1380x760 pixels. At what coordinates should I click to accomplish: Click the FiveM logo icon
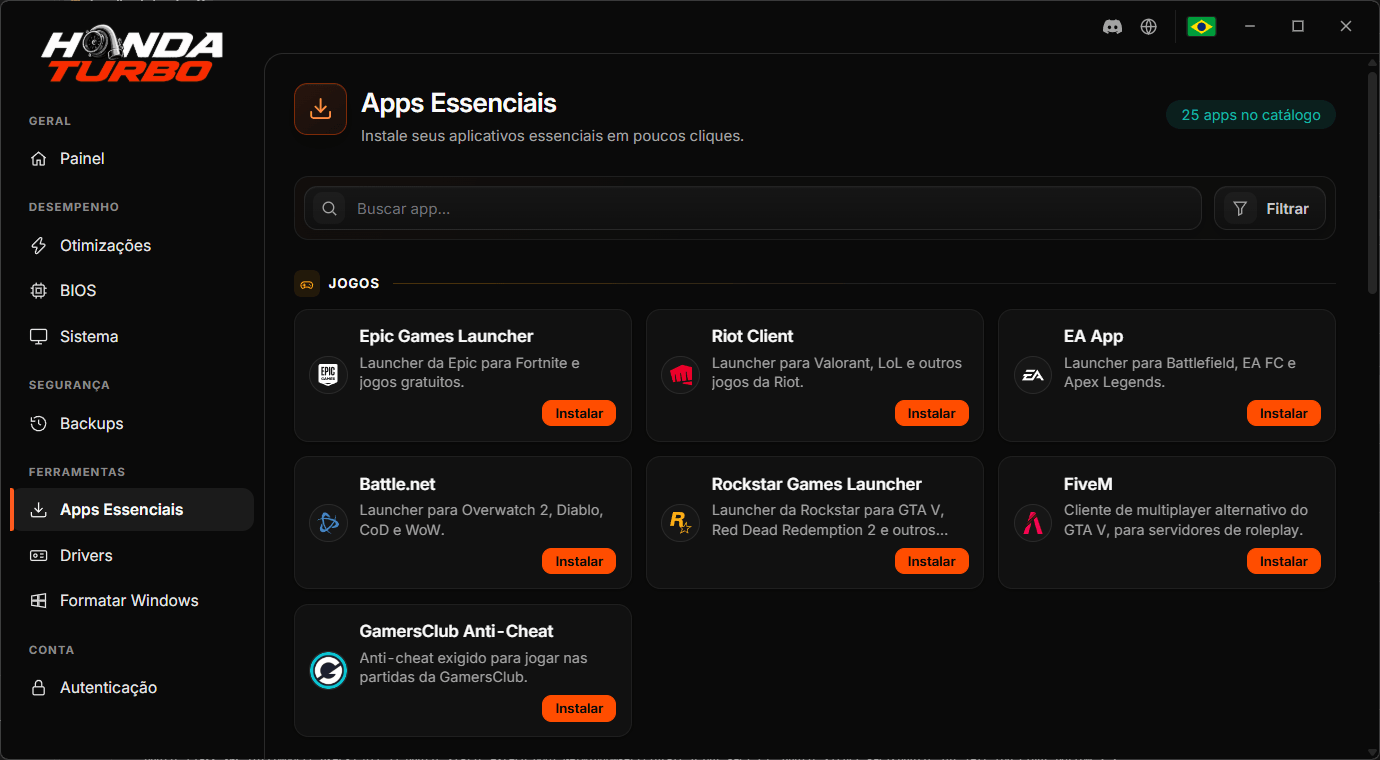click(x=1033, y=523)
